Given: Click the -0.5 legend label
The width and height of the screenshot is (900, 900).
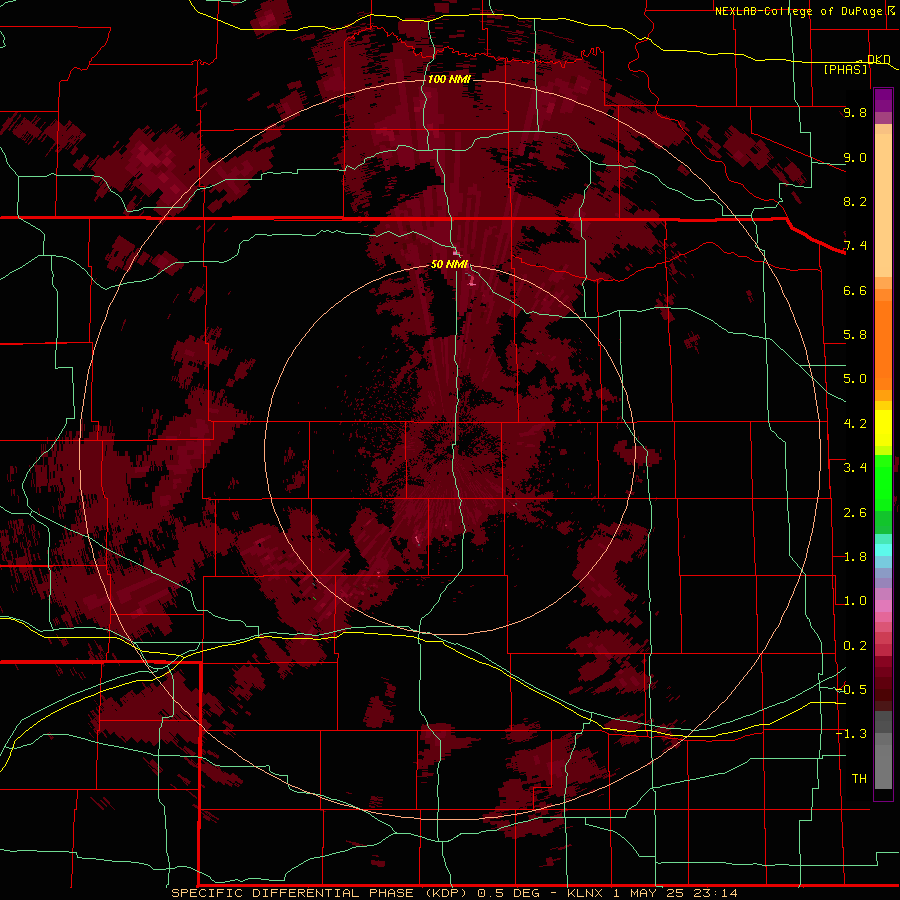Looking at the screenshot, I should tap(851, 690).
